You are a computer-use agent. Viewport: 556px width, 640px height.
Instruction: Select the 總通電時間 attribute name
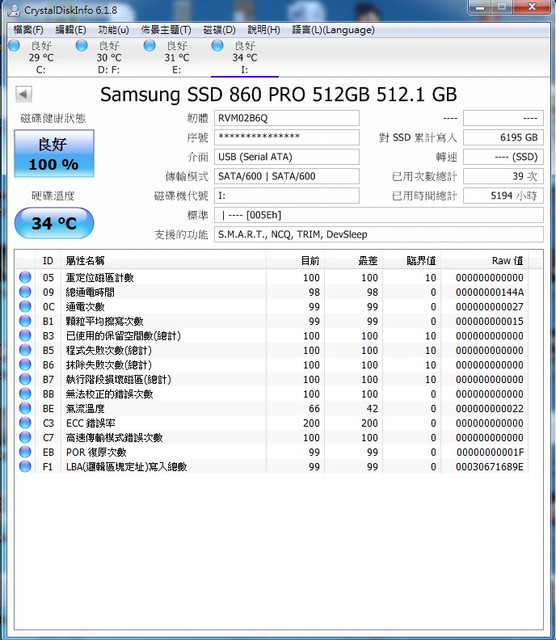pos(90,292)
